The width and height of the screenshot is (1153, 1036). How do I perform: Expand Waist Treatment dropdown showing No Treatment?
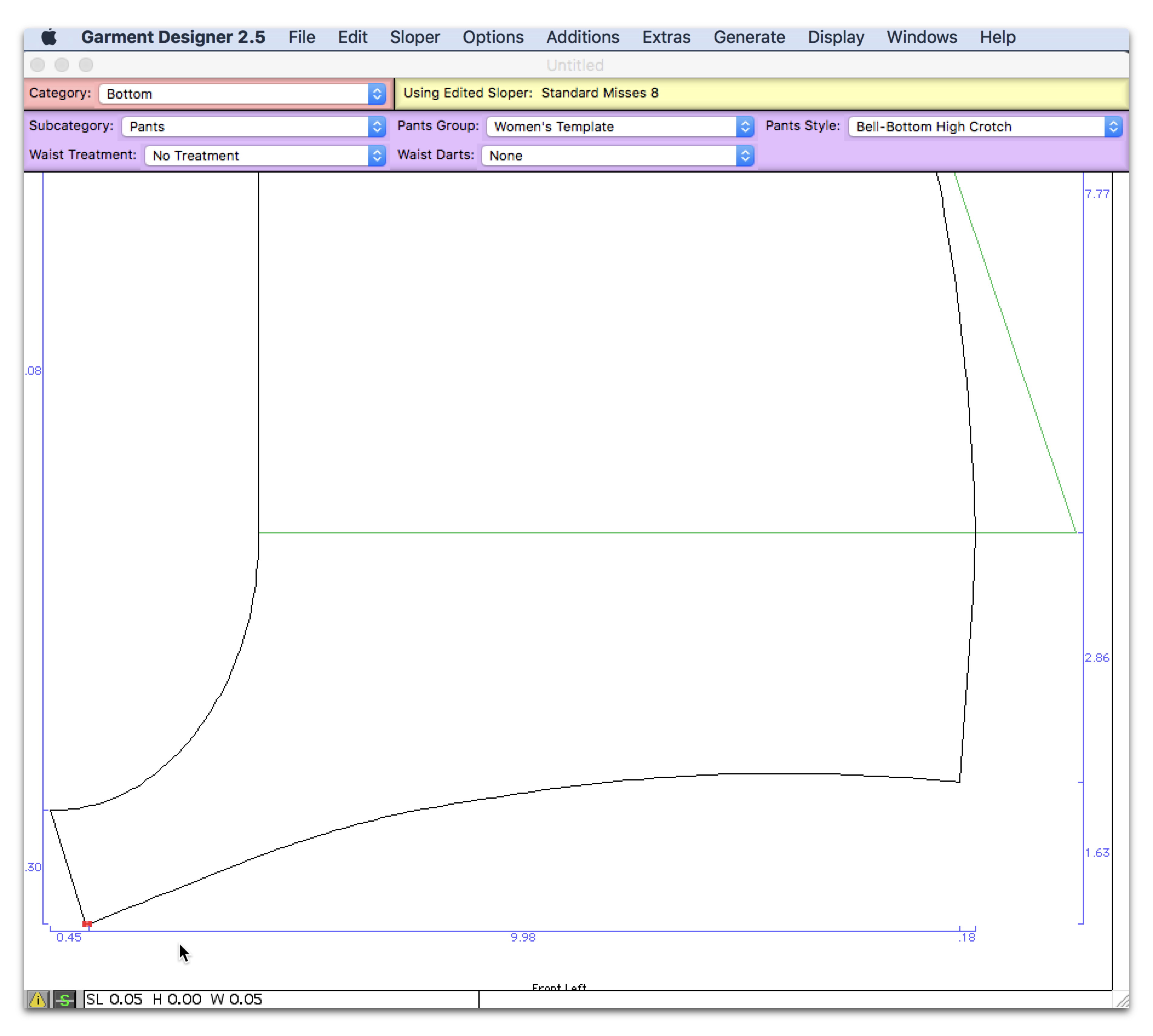(x=265, y=155)
